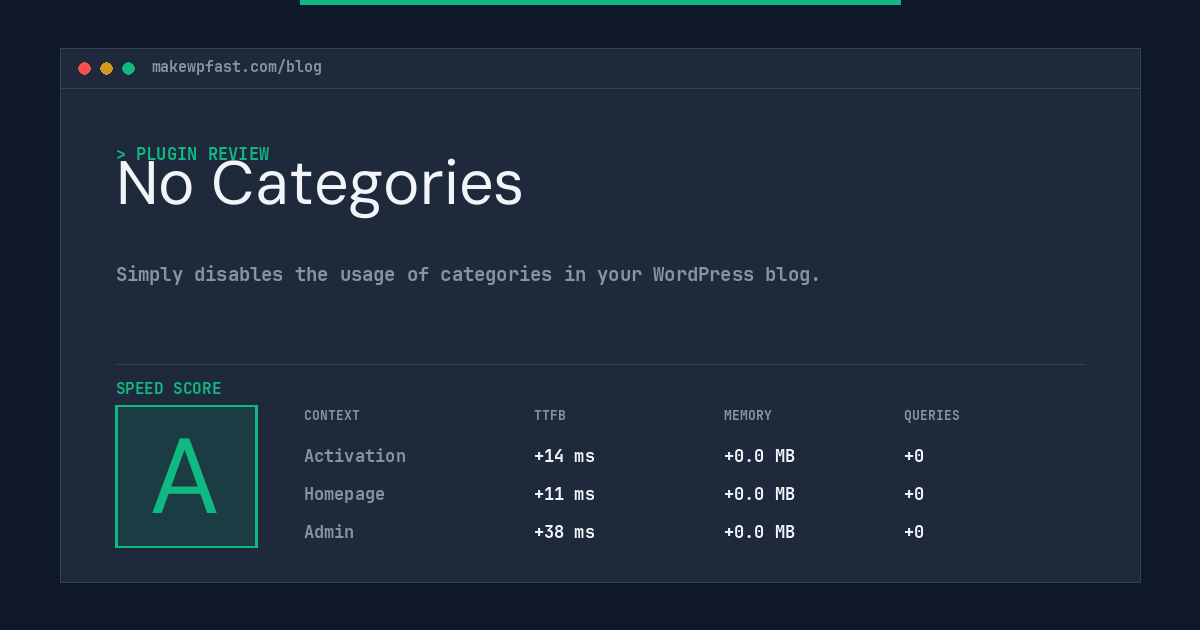Click the green window dot
1200x630 pixels.
[x=128, y=68]
